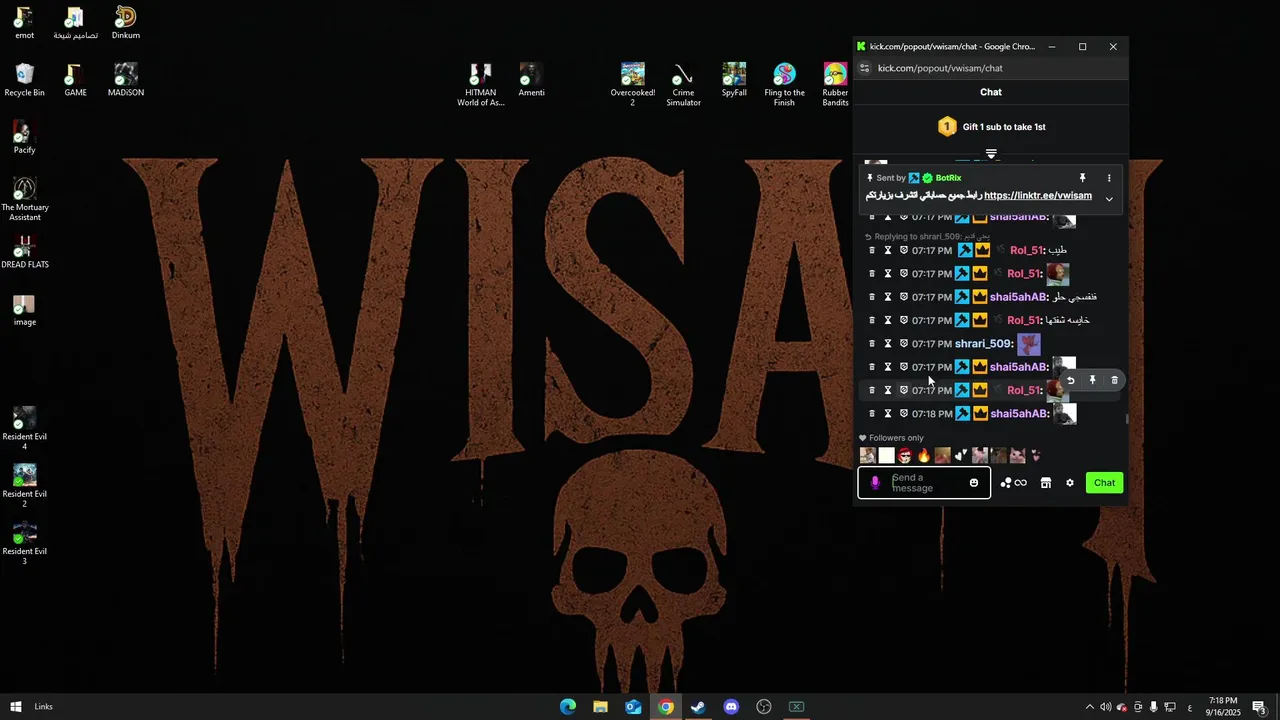Click ban shield on "قفسجي حلو" message

tap(904, 297)
